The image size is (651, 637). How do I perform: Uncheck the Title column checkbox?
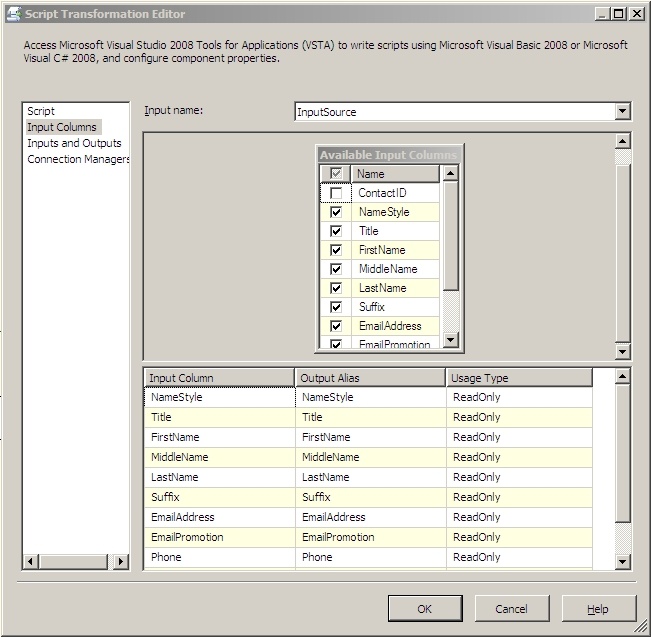point(335,231)
